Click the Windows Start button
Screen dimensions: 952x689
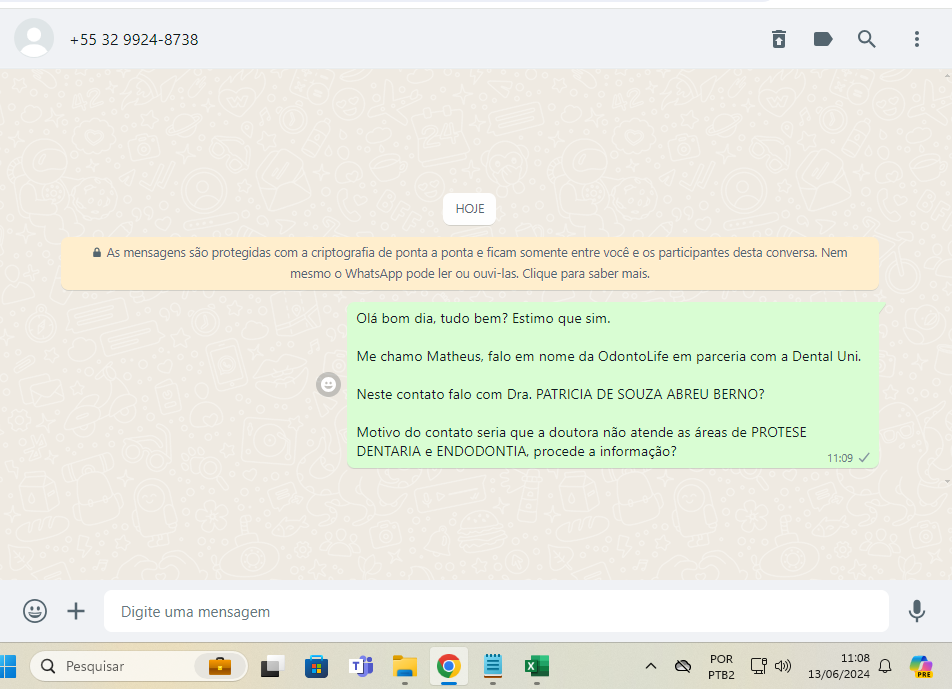[x=8, y=666]
